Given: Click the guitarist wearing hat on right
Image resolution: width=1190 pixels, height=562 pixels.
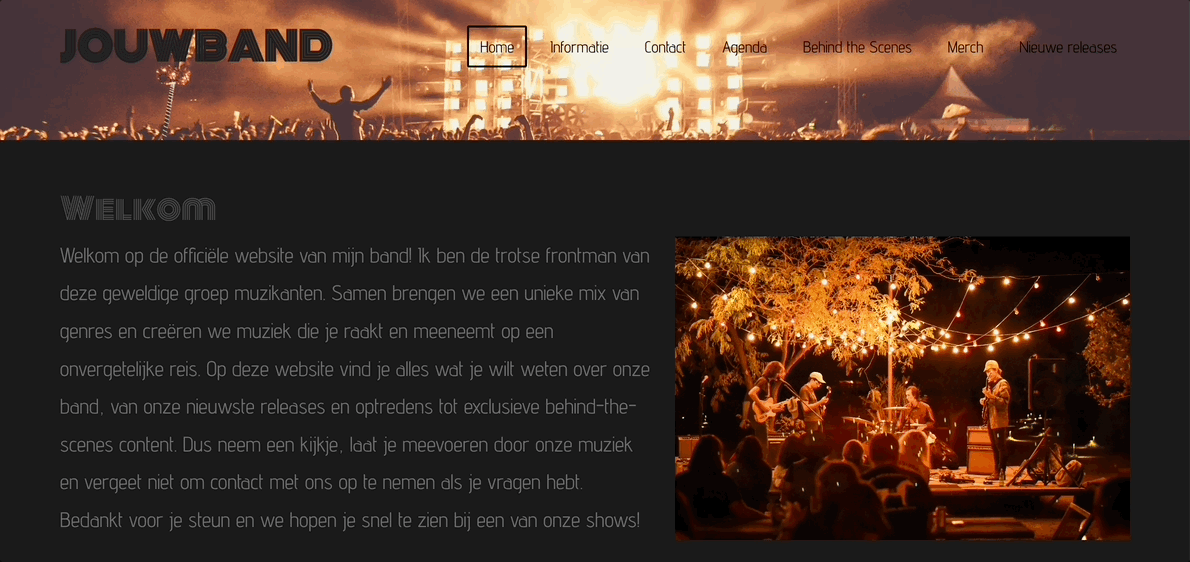Looking at the screenshot, I should click(x=995, y=416).
